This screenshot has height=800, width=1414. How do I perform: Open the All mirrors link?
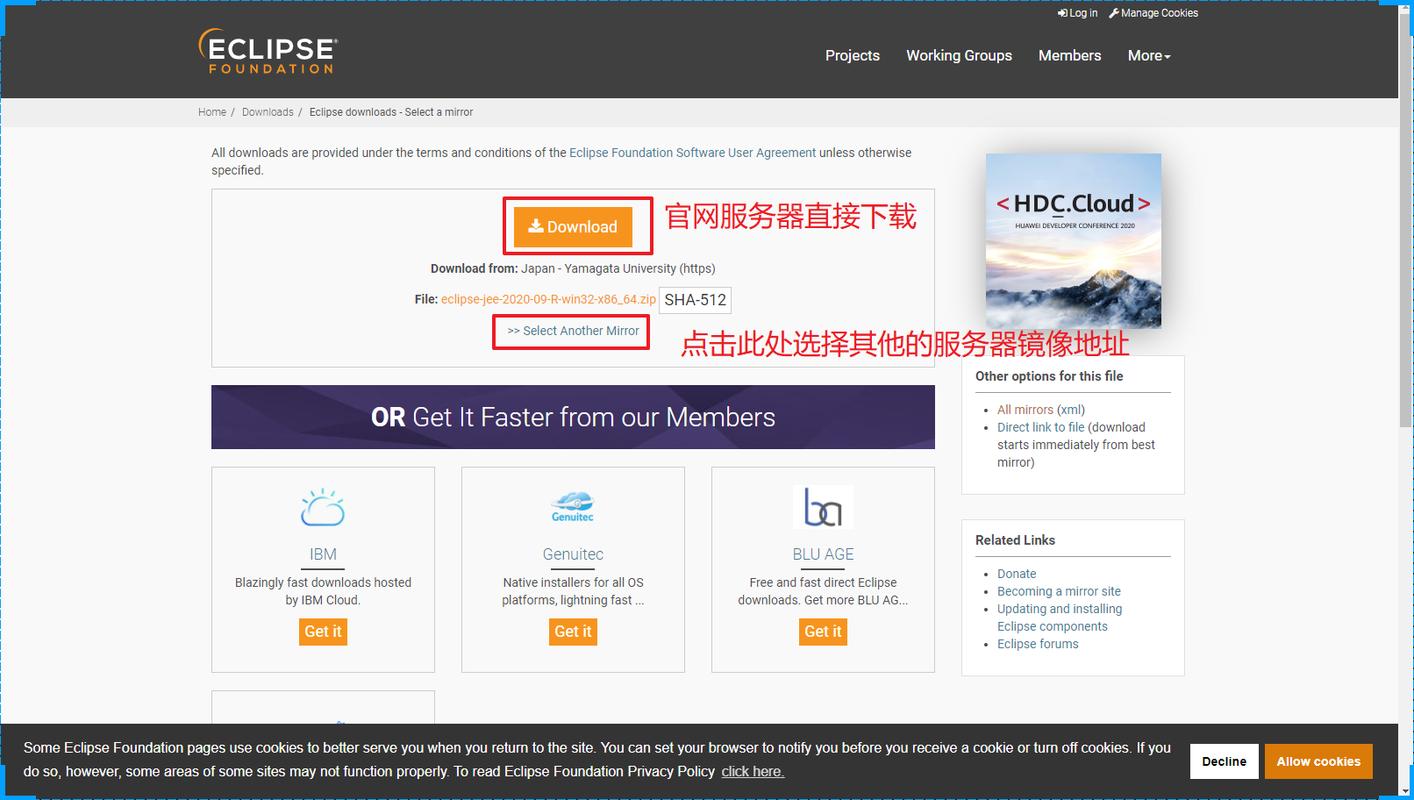[x=1025, y=410]
